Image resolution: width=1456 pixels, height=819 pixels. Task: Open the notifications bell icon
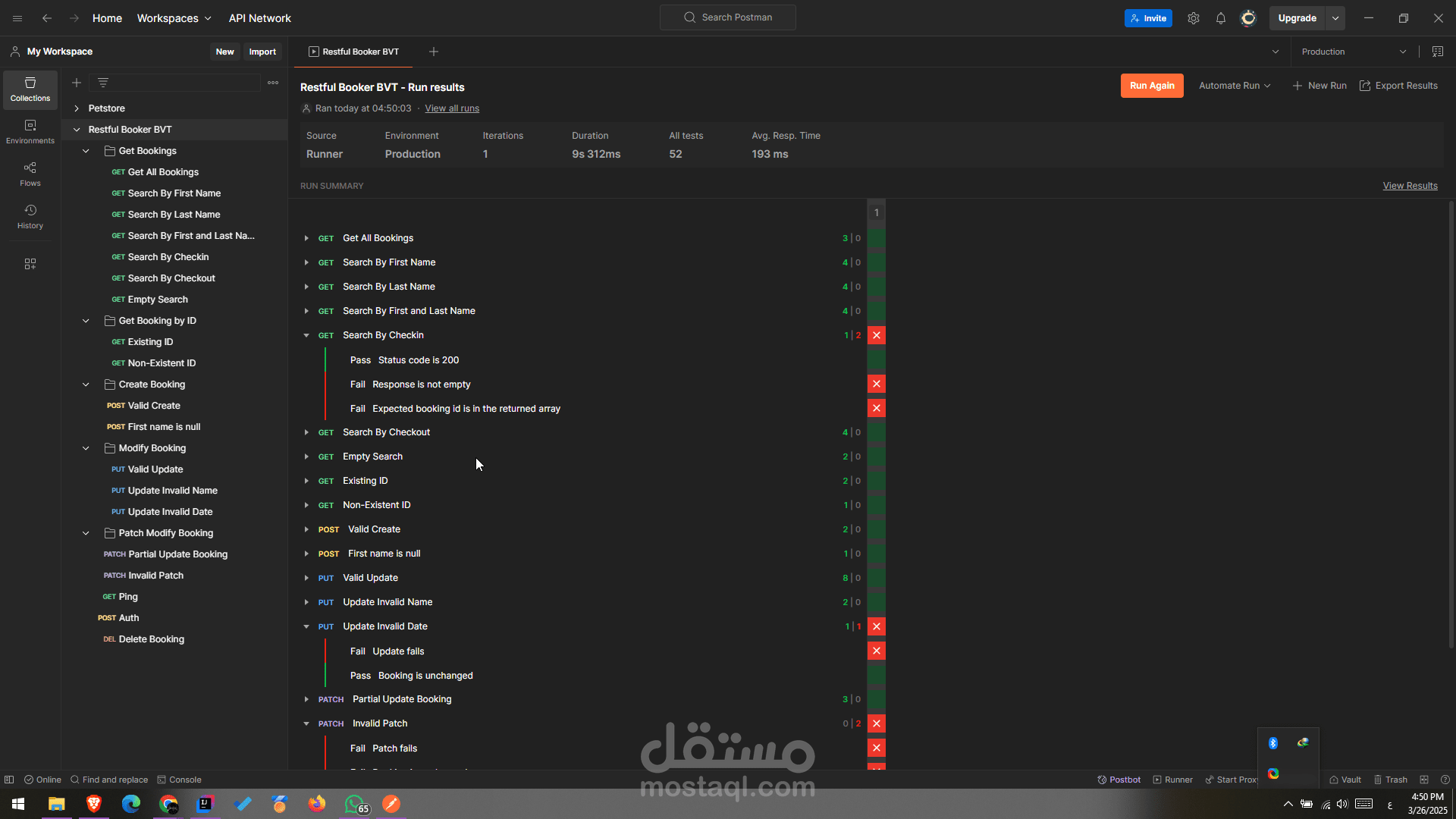coord(1221,18)
